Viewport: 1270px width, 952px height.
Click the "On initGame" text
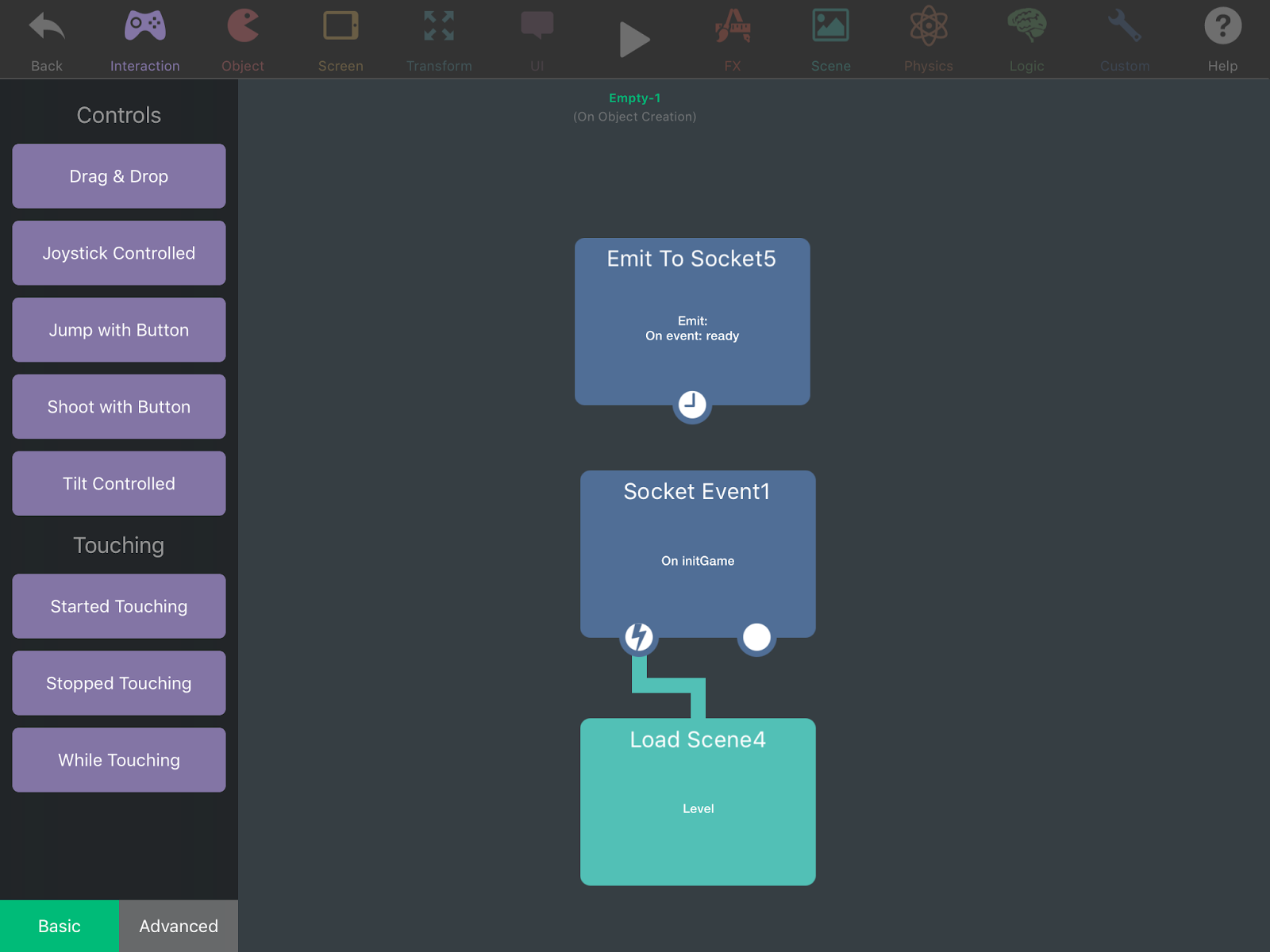click(x=698, y=561)
